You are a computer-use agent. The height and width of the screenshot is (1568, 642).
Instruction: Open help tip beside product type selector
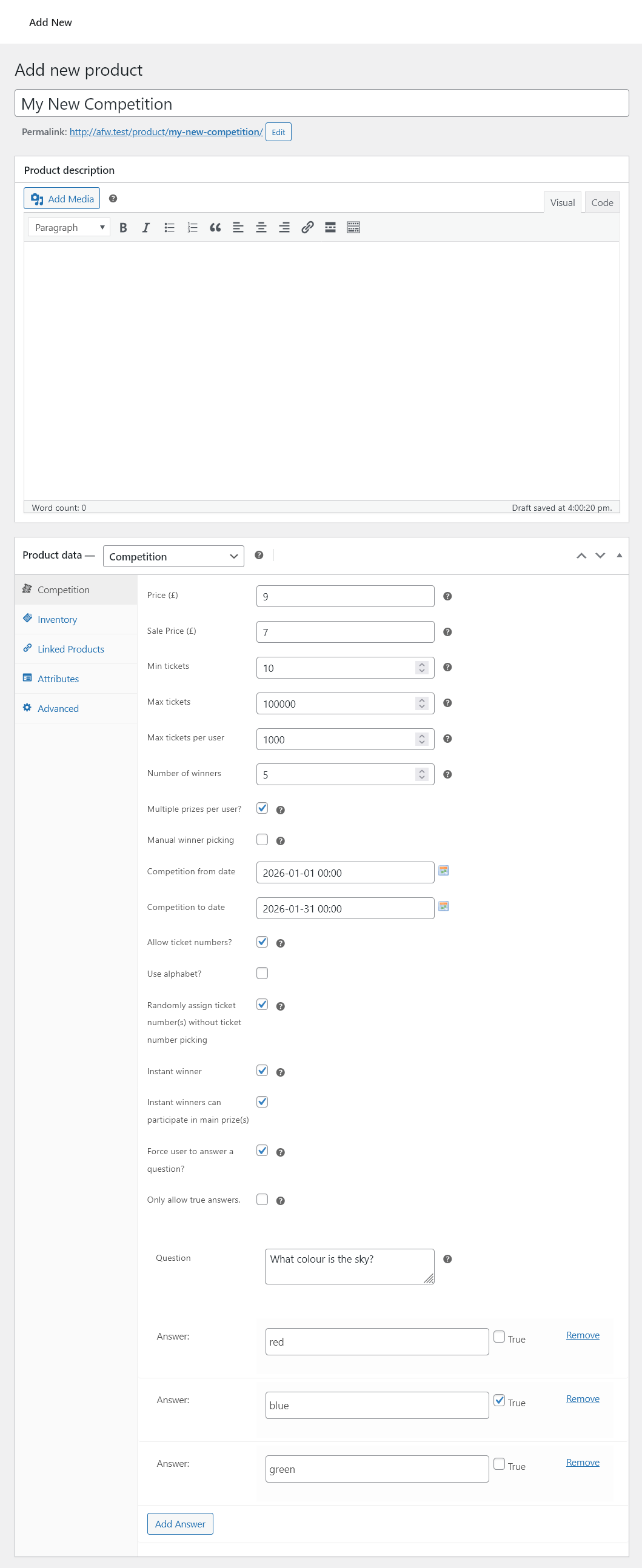tap(259, 555)
